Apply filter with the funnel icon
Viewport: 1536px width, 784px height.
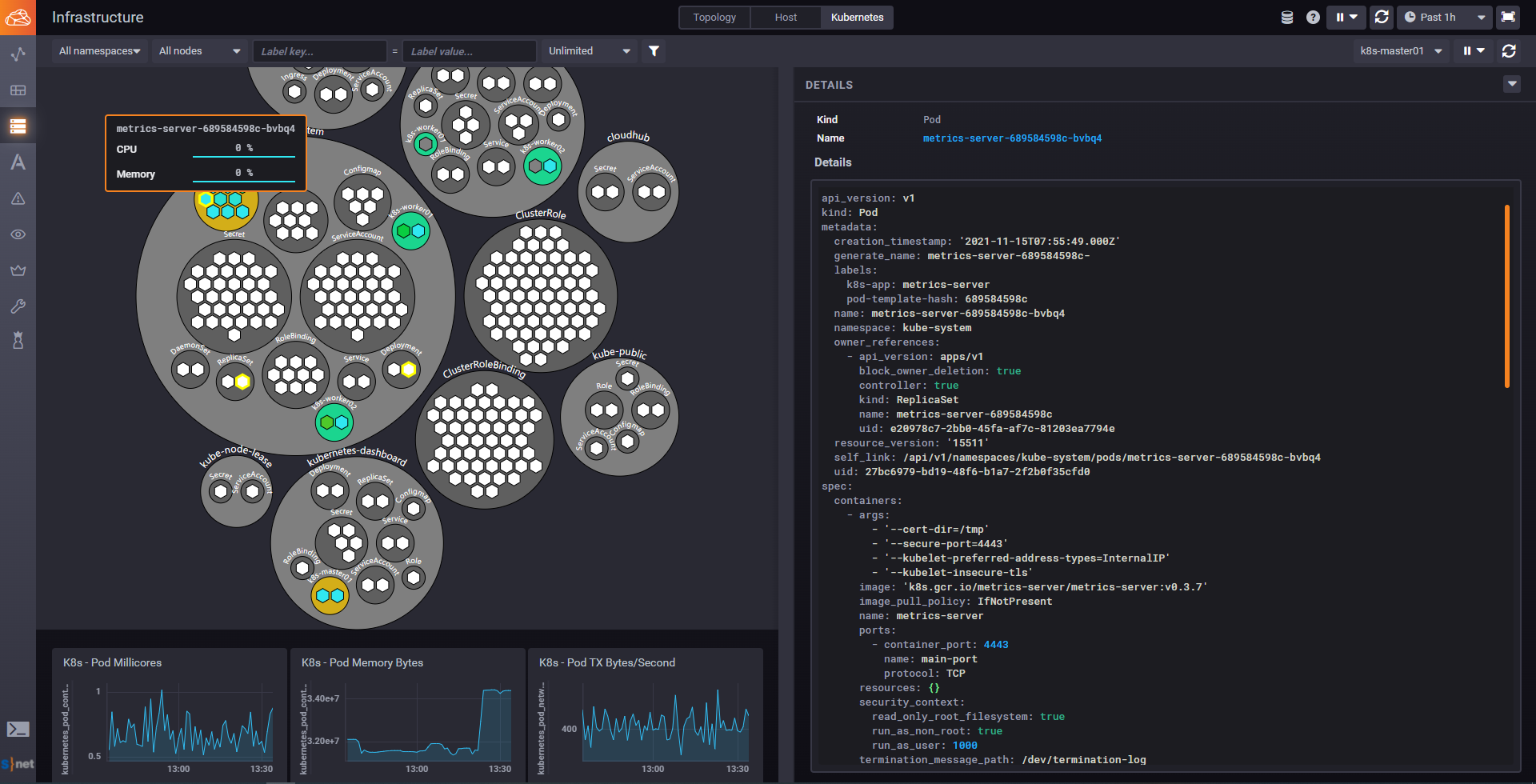coord(654,51)
